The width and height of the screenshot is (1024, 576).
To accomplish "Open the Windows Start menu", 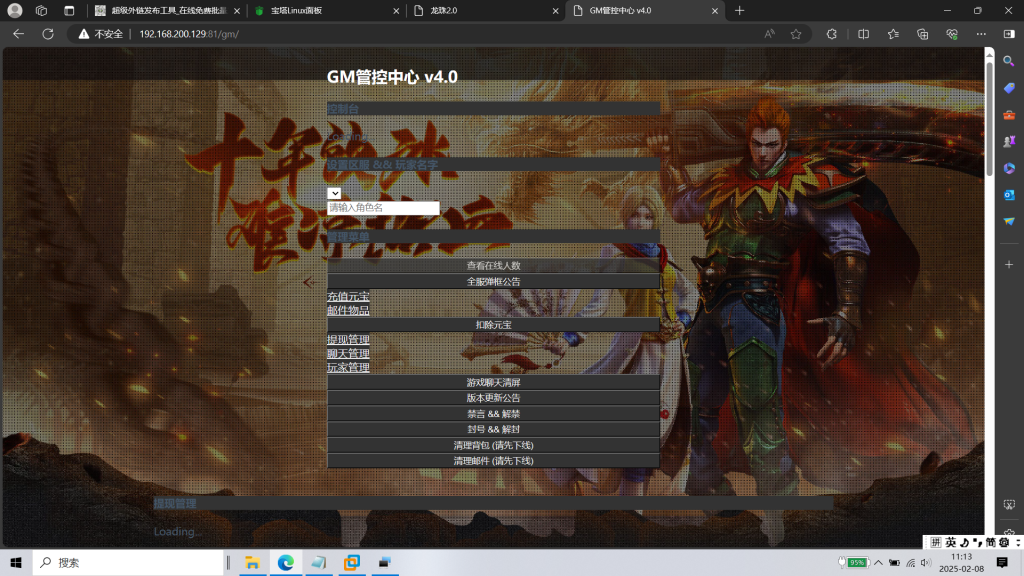I will coord(16,562).
